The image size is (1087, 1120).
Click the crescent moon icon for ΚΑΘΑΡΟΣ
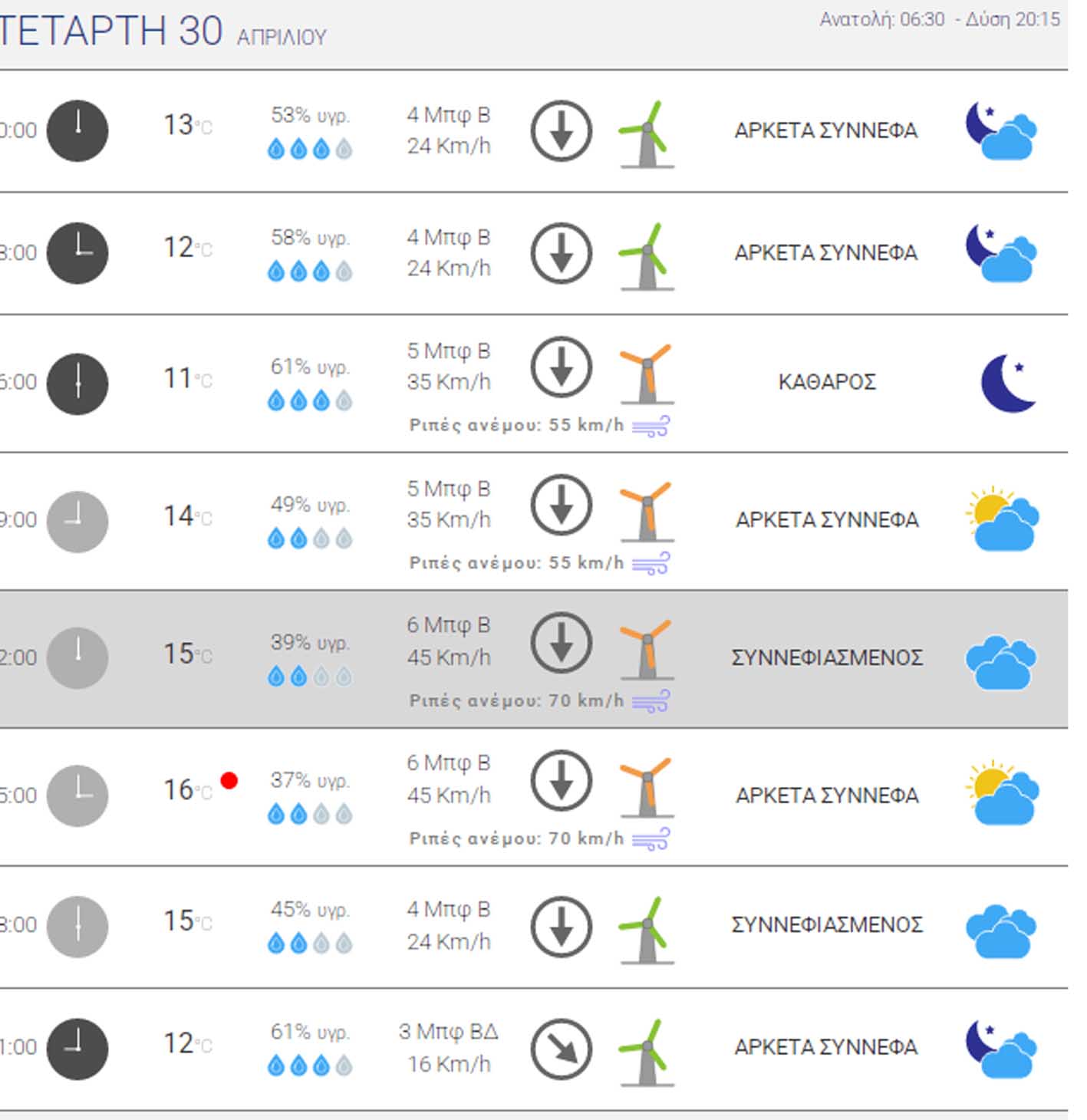pos(1009,383)
